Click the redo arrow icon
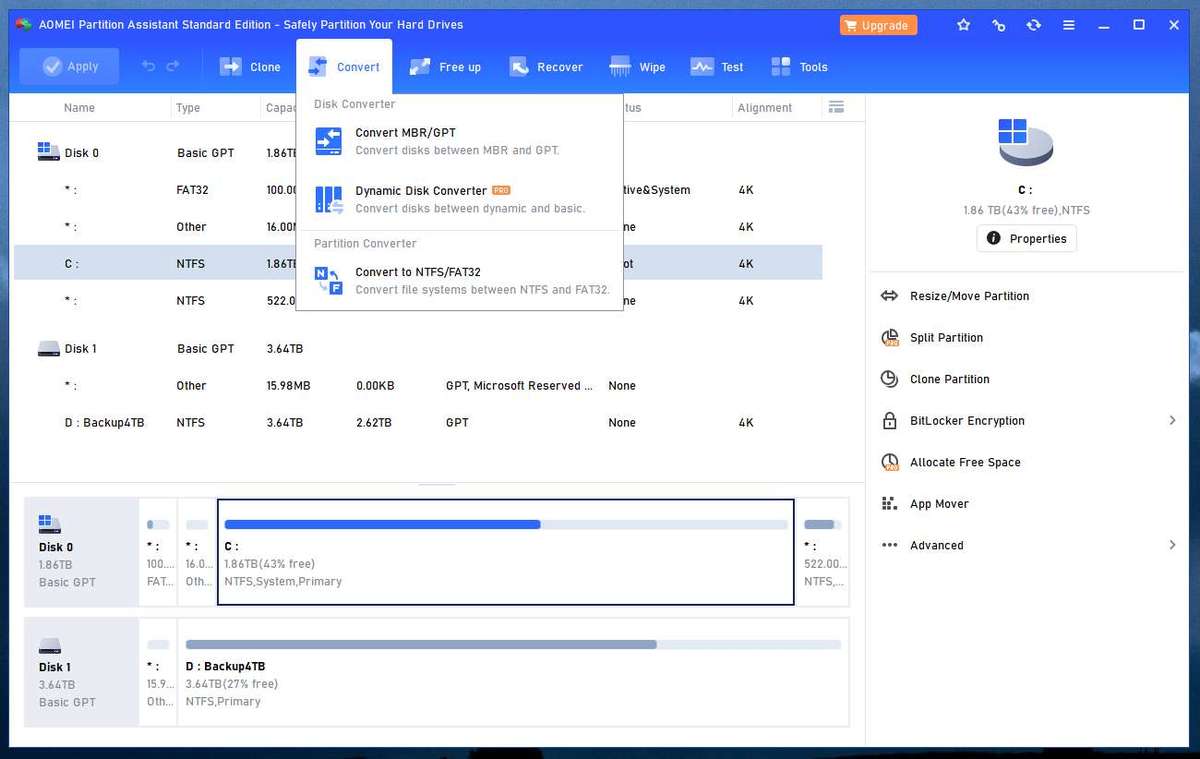 (x=173, y=67)
